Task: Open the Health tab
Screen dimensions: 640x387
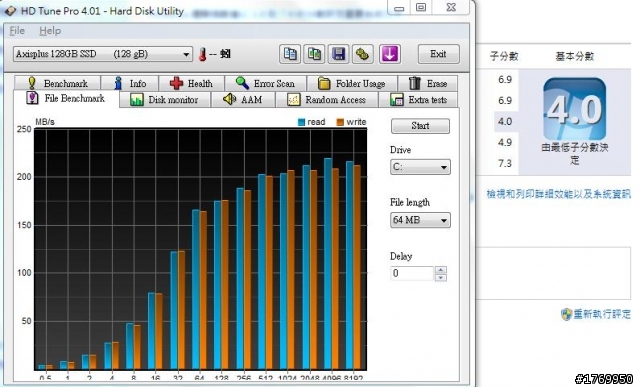Action: point(191,83)
